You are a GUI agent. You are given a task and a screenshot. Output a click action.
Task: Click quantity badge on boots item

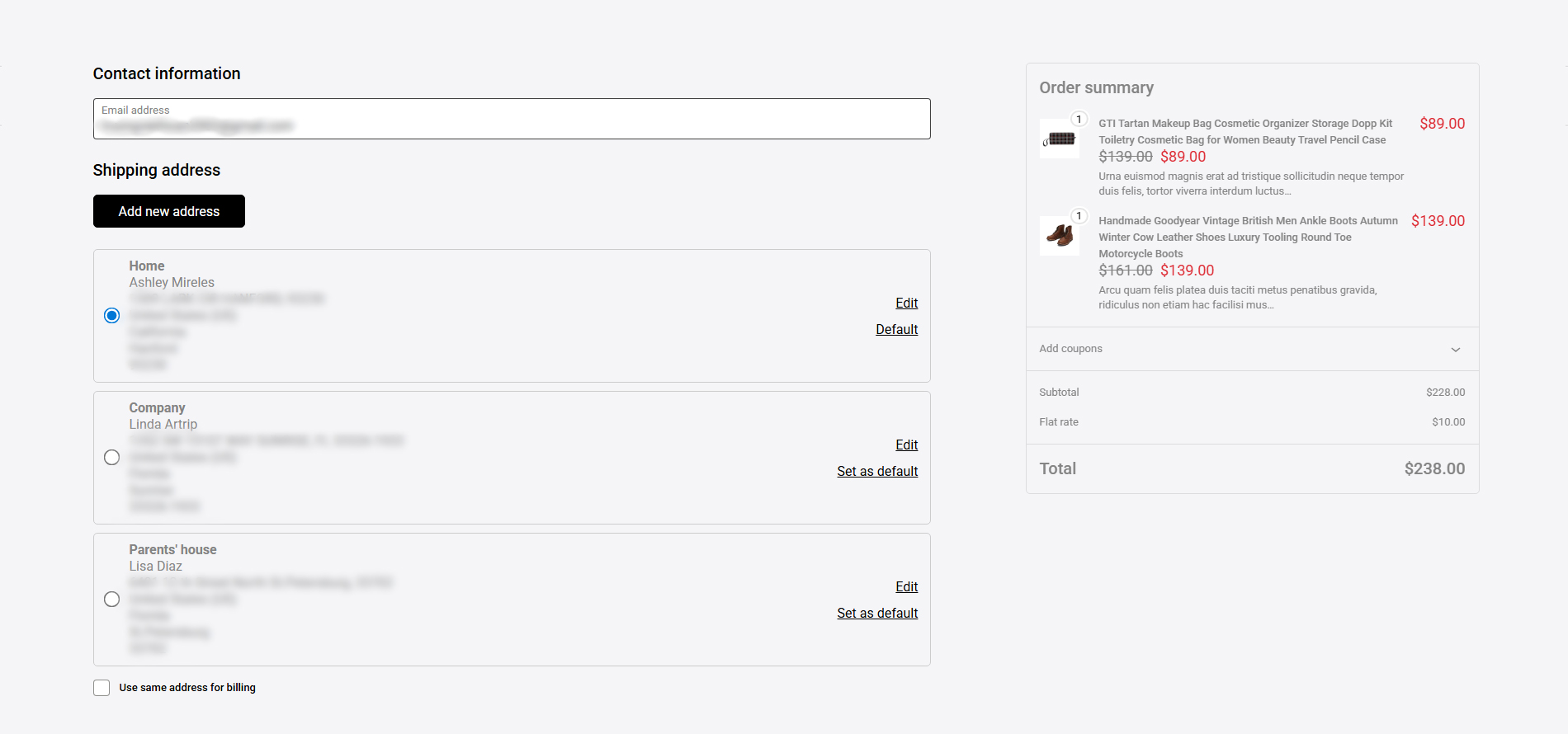point(1079,216)
